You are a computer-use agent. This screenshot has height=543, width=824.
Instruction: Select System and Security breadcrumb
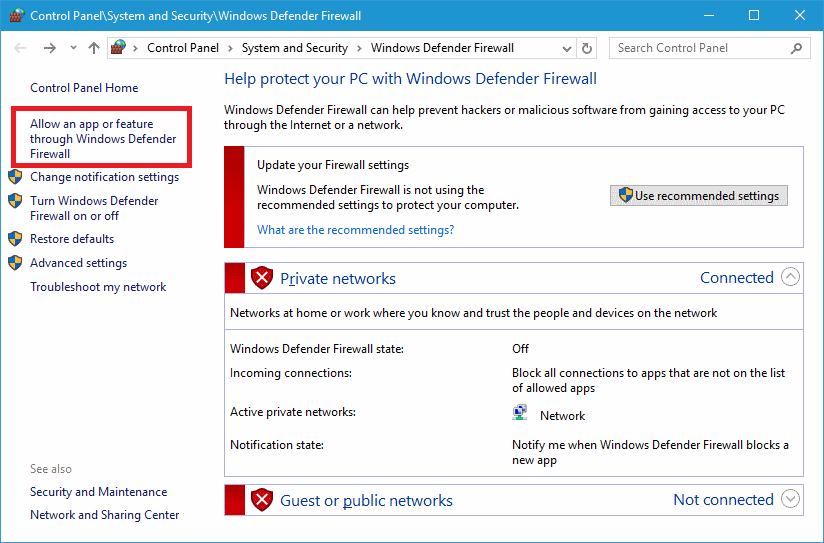point(295,48)
